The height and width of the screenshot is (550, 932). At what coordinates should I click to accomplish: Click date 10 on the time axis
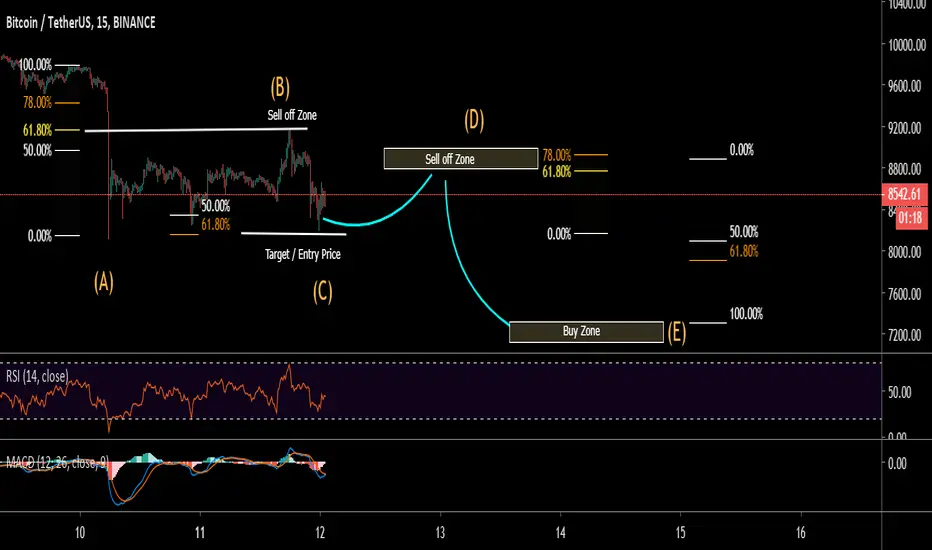(80, 533)
